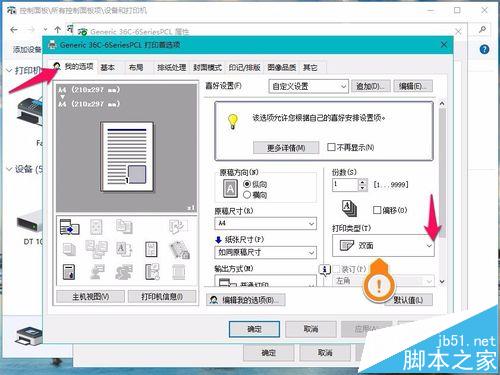
Task: Decrease copies with the spinner down arrow
Action: pyautogui.click(x=363, y=188)
